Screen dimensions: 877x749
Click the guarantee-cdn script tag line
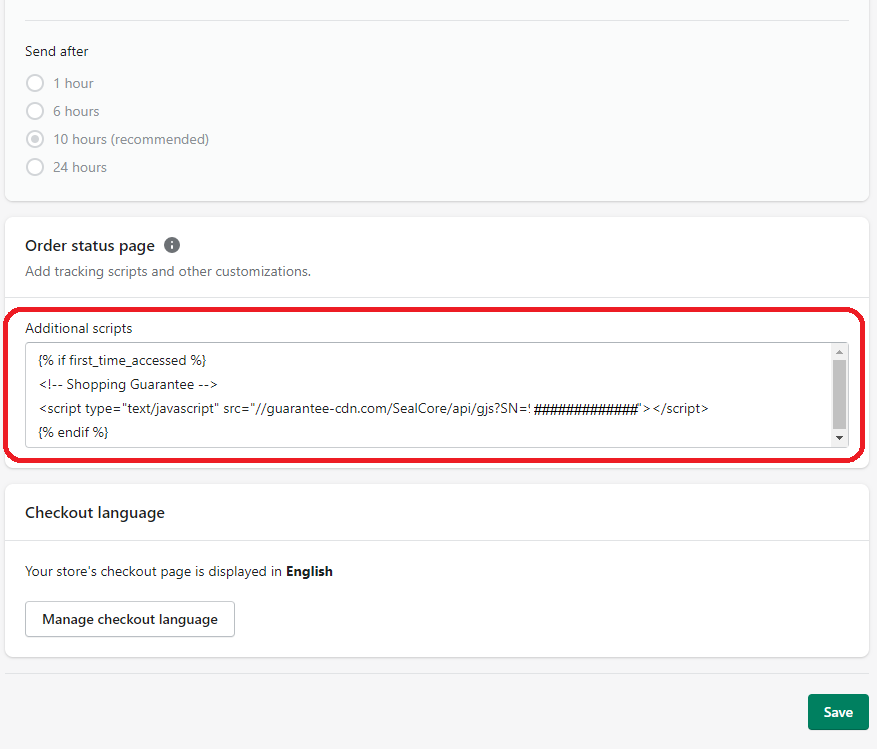373,408
